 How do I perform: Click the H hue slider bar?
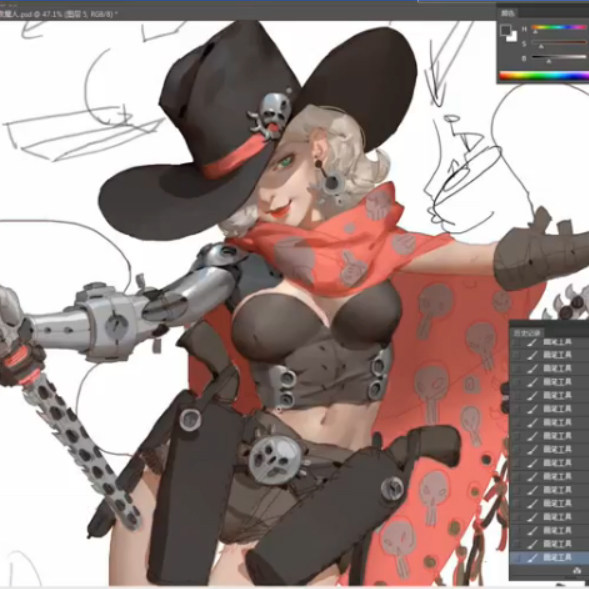point(559,27)
